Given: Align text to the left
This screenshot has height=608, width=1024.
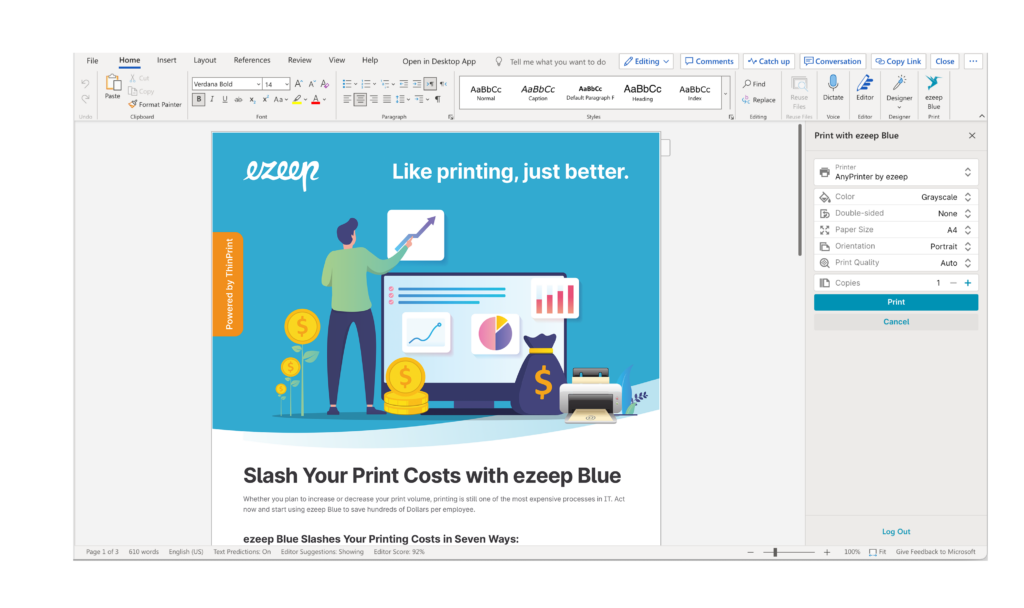Looking at the screenshot, I should coord(347,100).
